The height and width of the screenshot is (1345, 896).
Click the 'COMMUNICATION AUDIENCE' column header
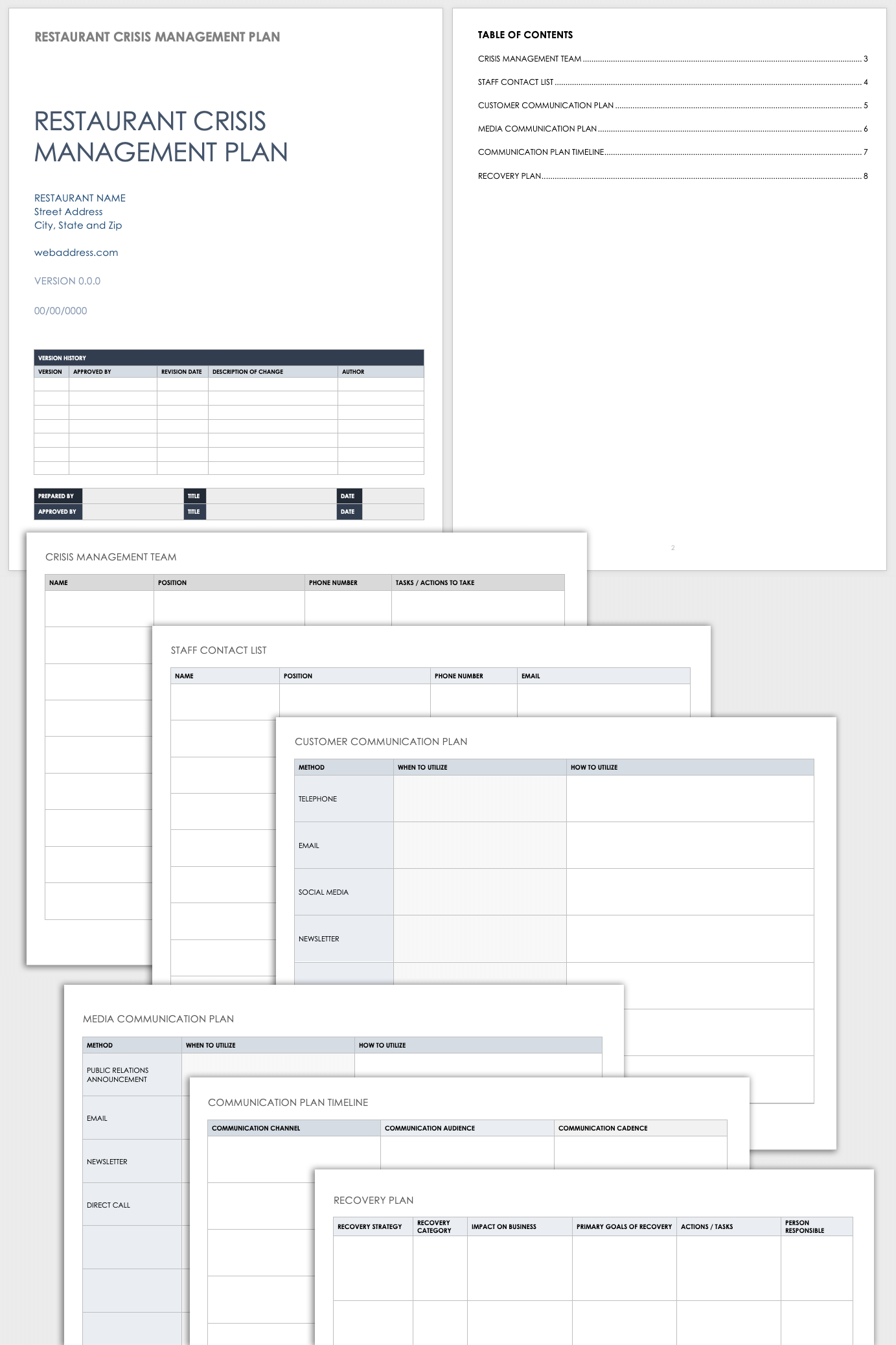pos(467,1128)
